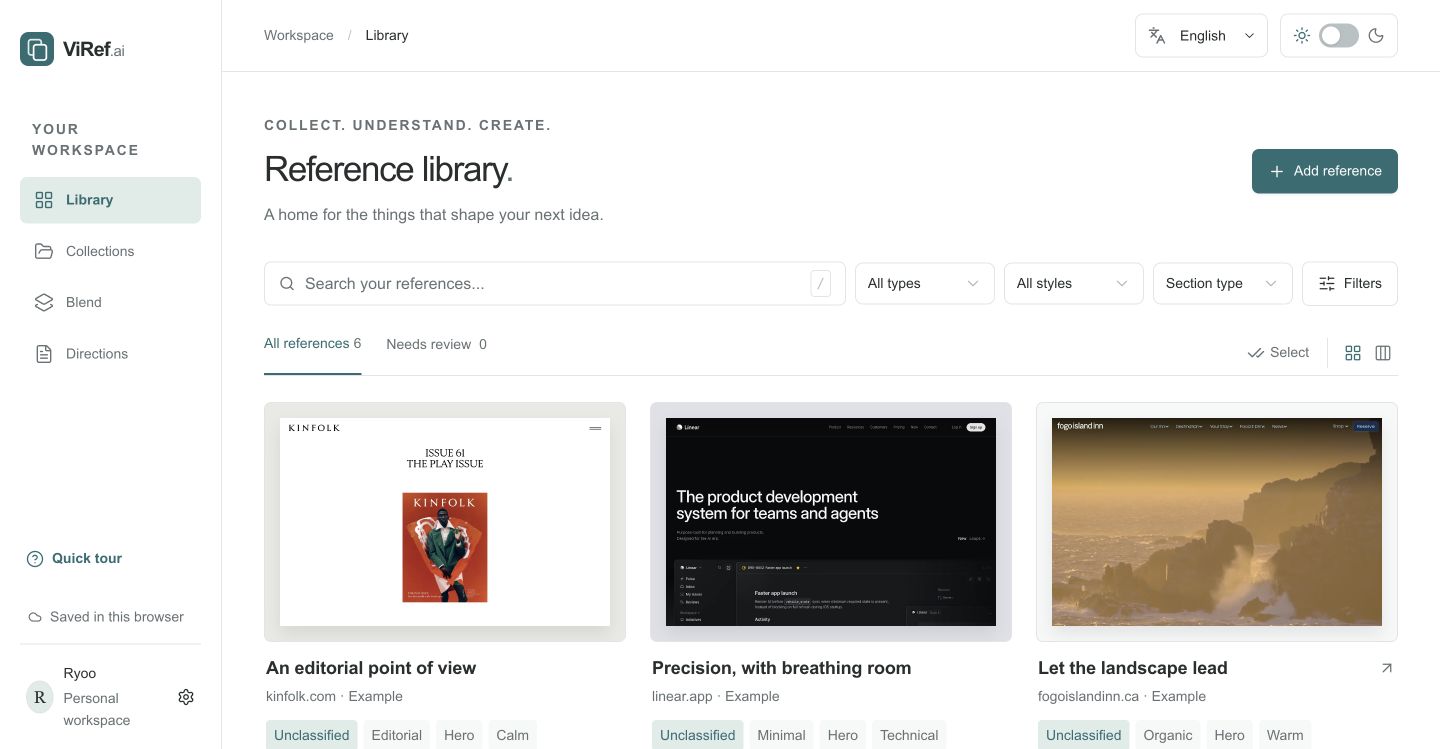Switch to column view layout icon
The image size is (1440, 749).
[1383, 353]
